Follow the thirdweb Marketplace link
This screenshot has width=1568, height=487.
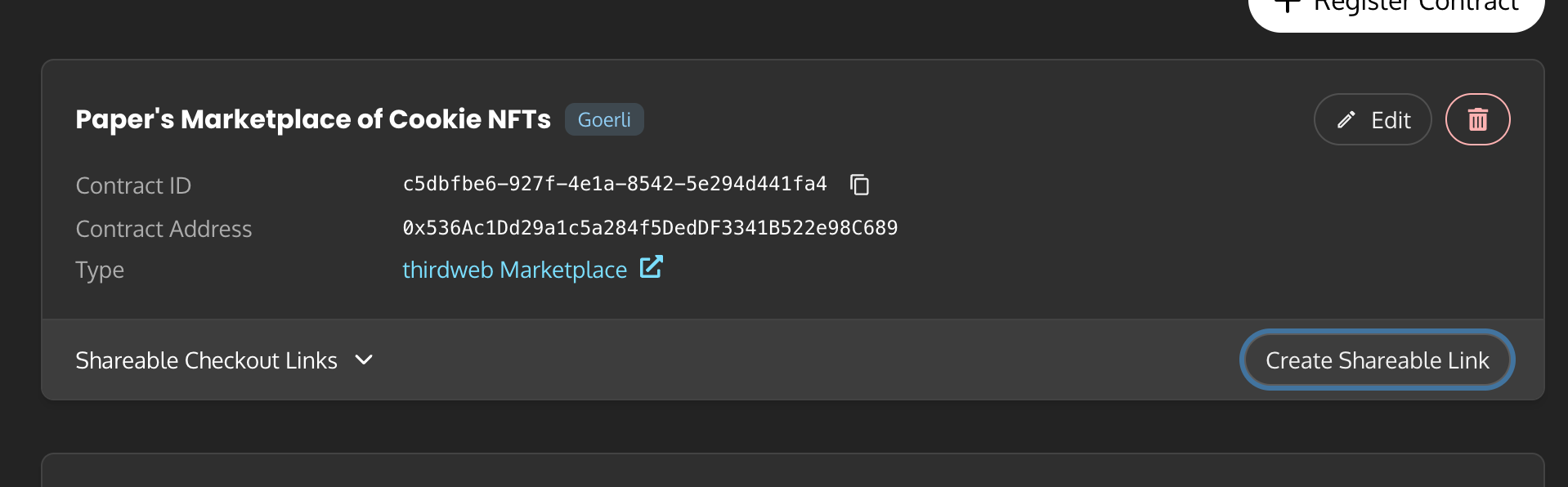[x=514, y=270]
